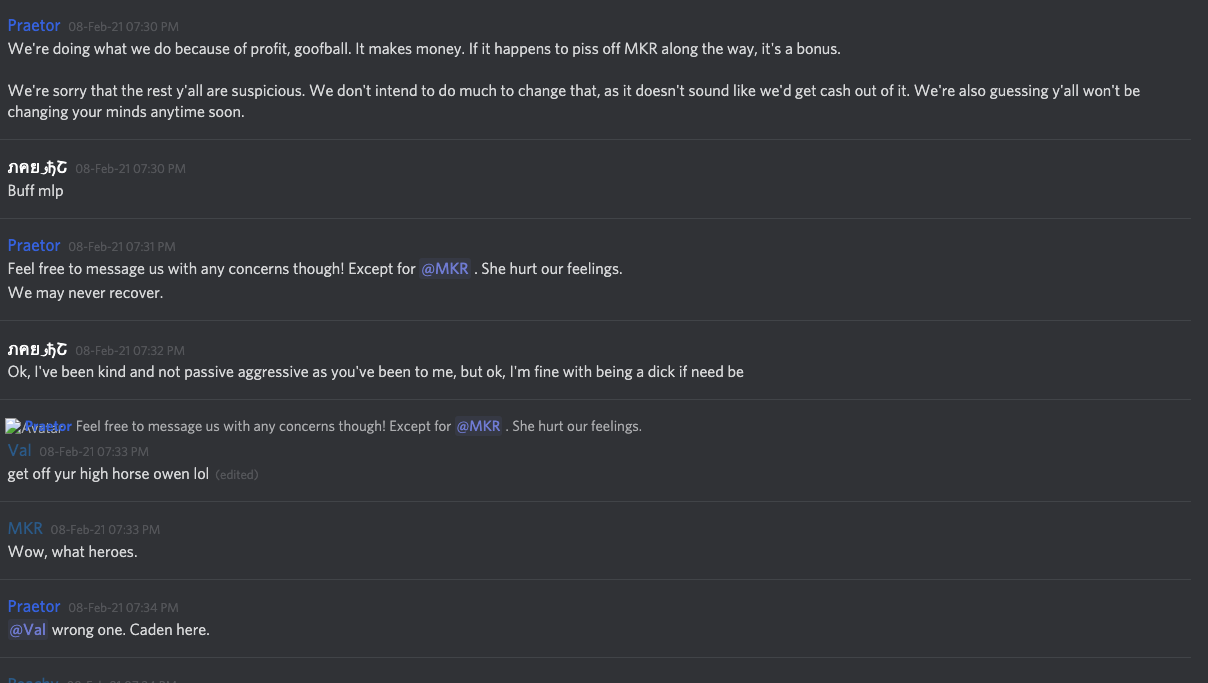This screenshot has height=683, width=1208.
Task: Select the MKR username above "Wow, what heroes."
Action: tap(25, 528)
